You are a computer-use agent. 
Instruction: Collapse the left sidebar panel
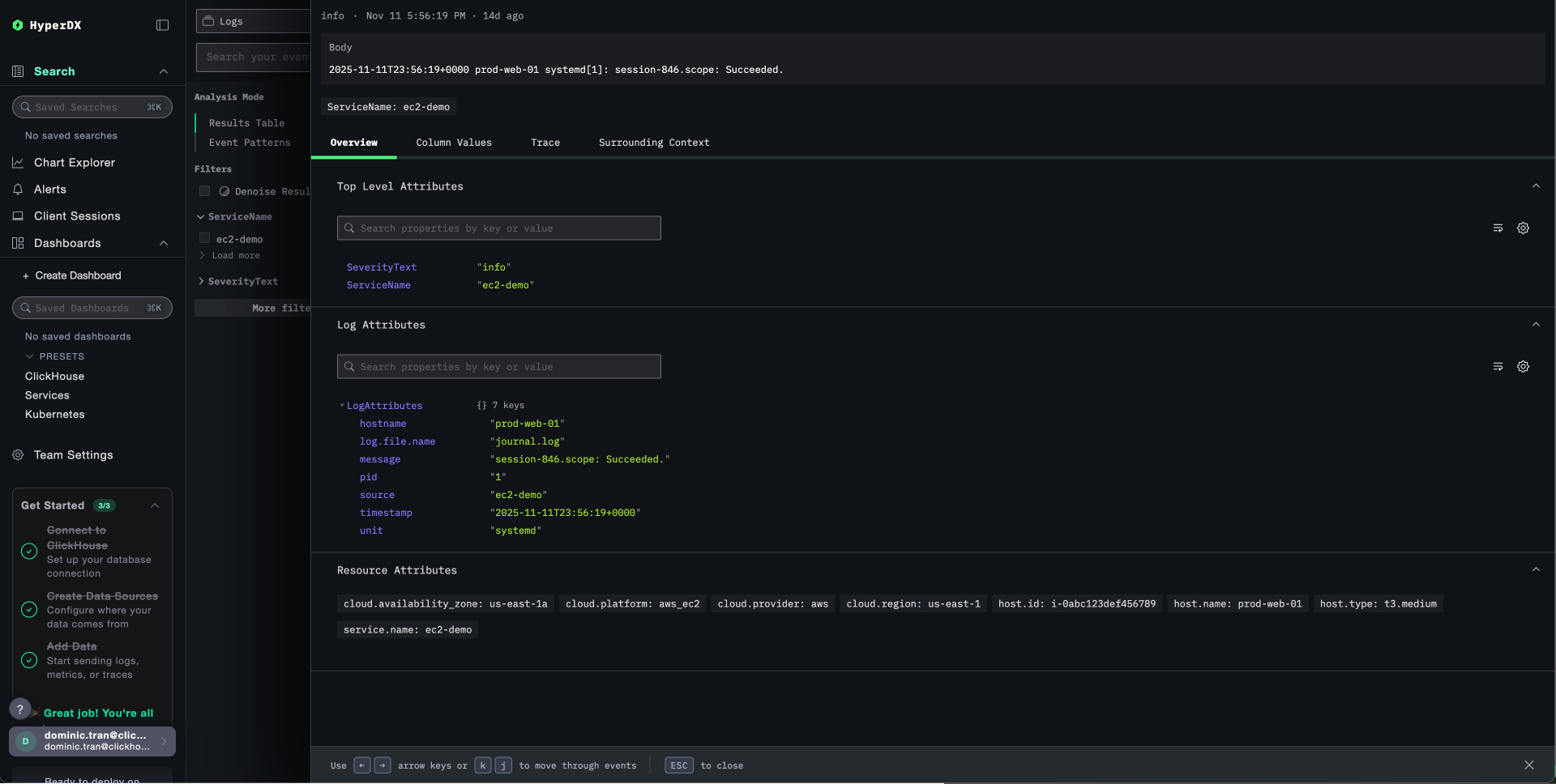click(162, 25)
